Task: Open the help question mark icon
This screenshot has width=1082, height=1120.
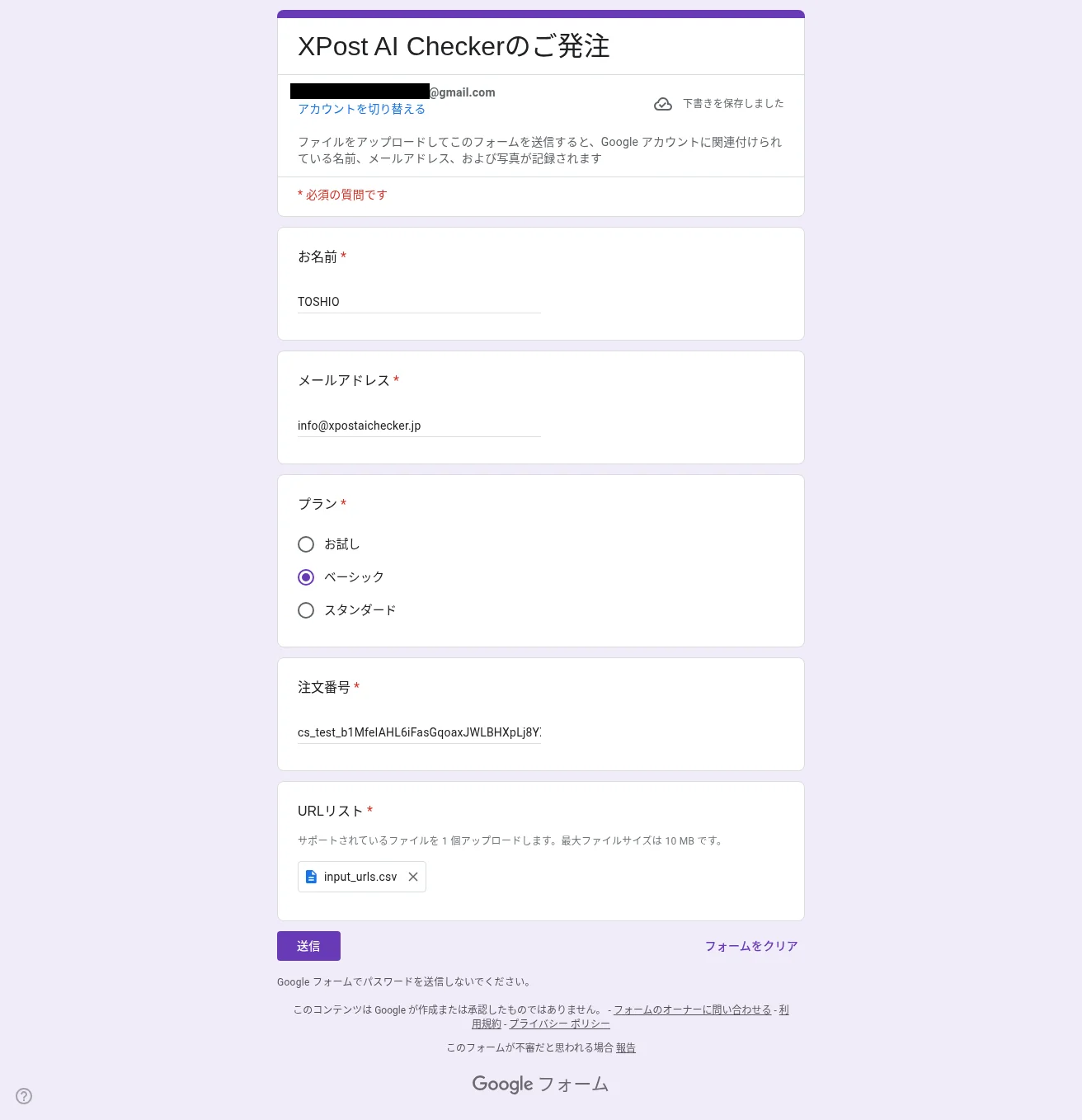Action: (x=24, y=1096)
